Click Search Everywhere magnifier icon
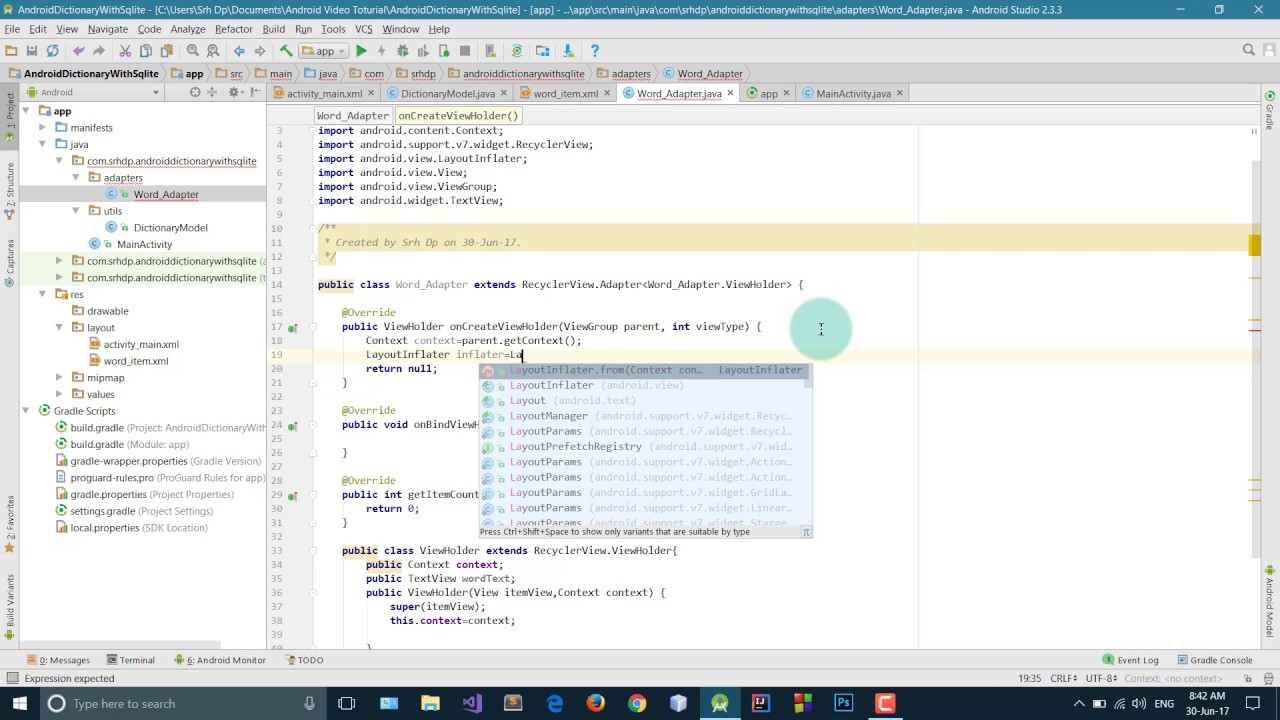The width and height of the screenshot is (1280, 720). (x=1248, y=50)
